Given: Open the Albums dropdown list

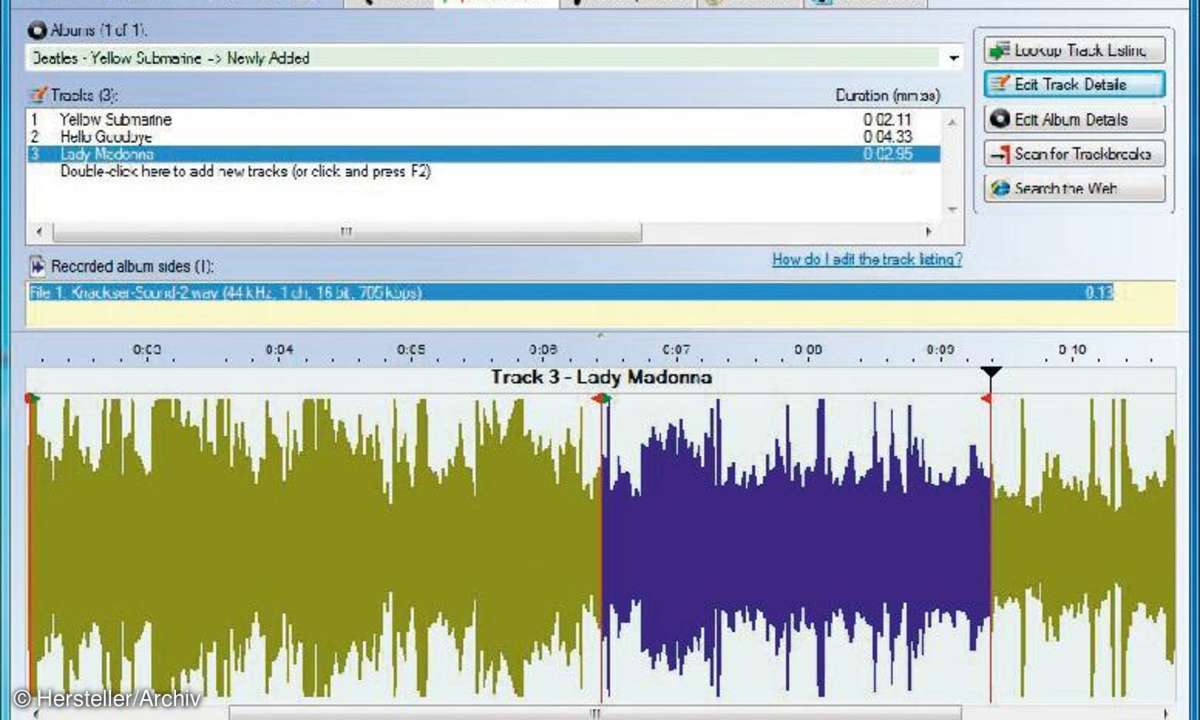Looking at the screenshot, I should click(953, 58).
